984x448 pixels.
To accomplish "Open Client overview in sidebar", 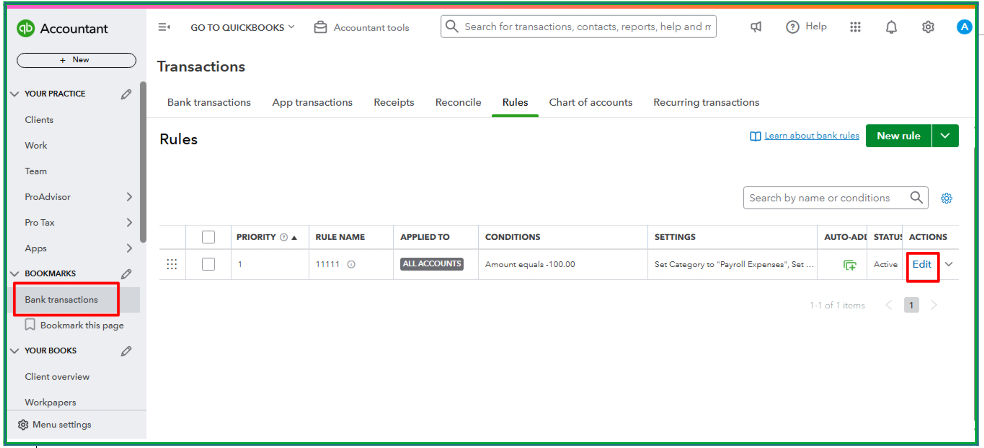I will click(x=57, y=377).
